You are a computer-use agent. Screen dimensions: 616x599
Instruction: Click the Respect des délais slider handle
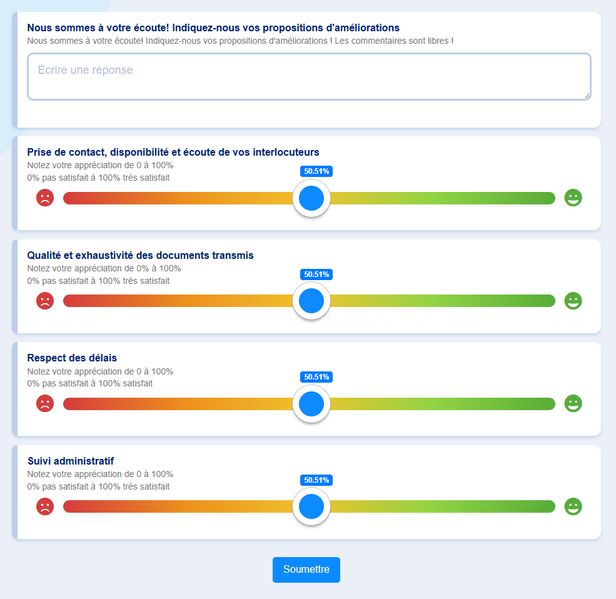point(311,404)
